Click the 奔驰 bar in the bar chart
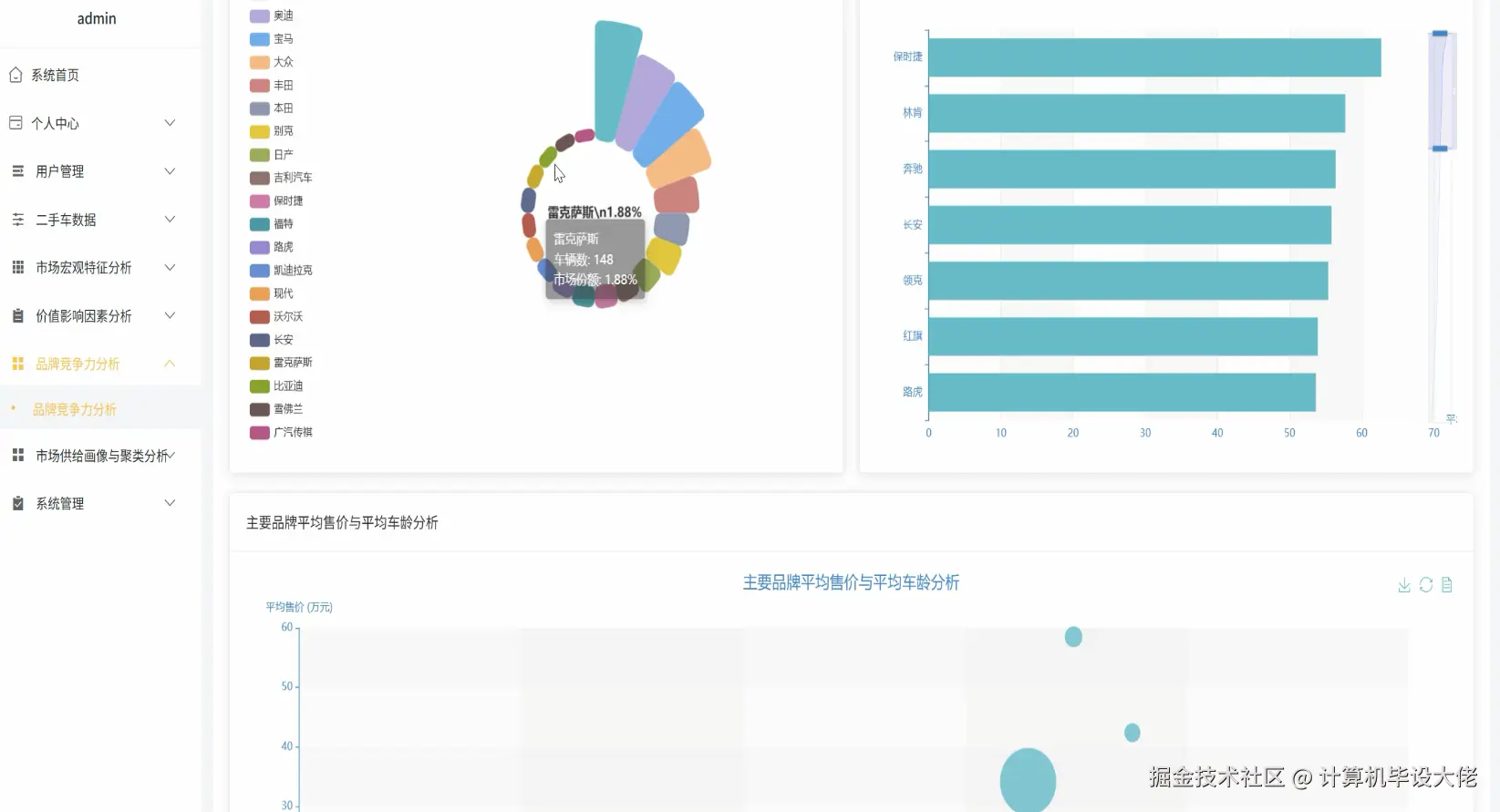Image resolution: width=1500 pixels, height=812 pixels. point(1132,170)
